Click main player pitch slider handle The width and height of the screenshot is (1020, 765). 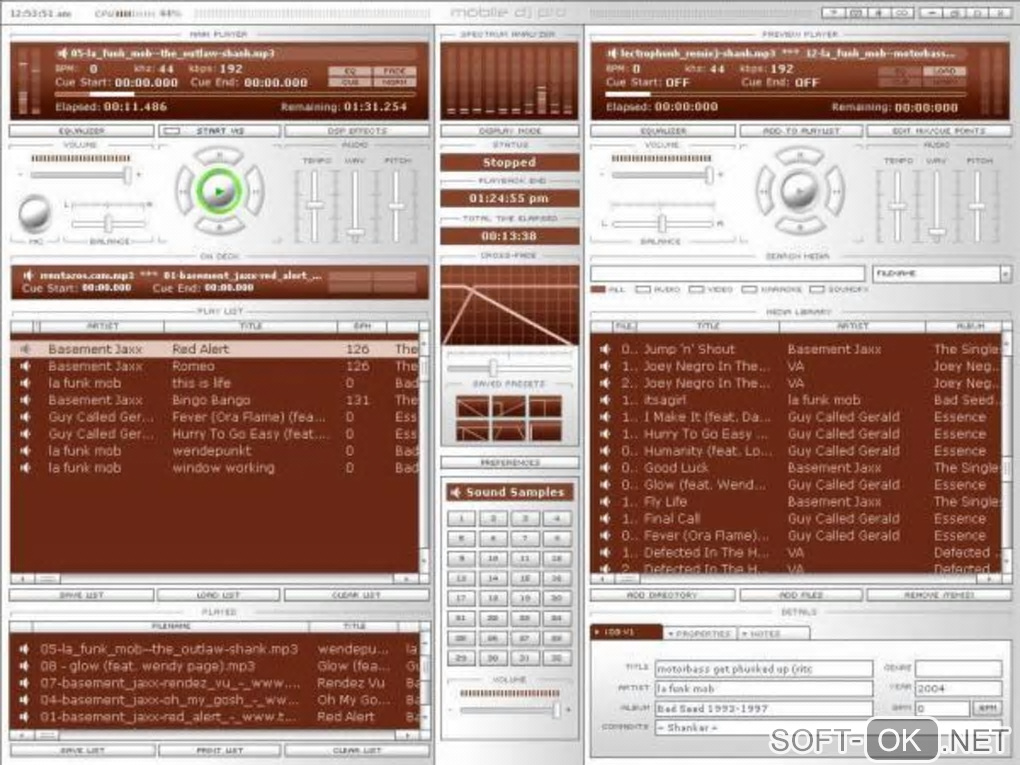(396, 206)
